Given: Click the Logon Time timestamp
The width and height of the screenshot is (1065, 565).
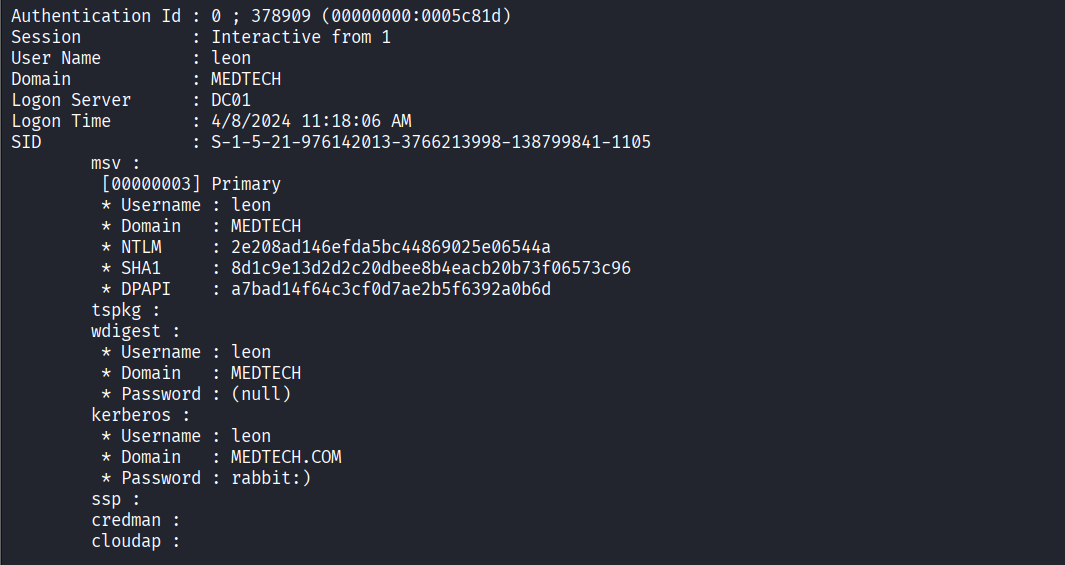Looking at the screenshot, I should (x=311, y=121).
